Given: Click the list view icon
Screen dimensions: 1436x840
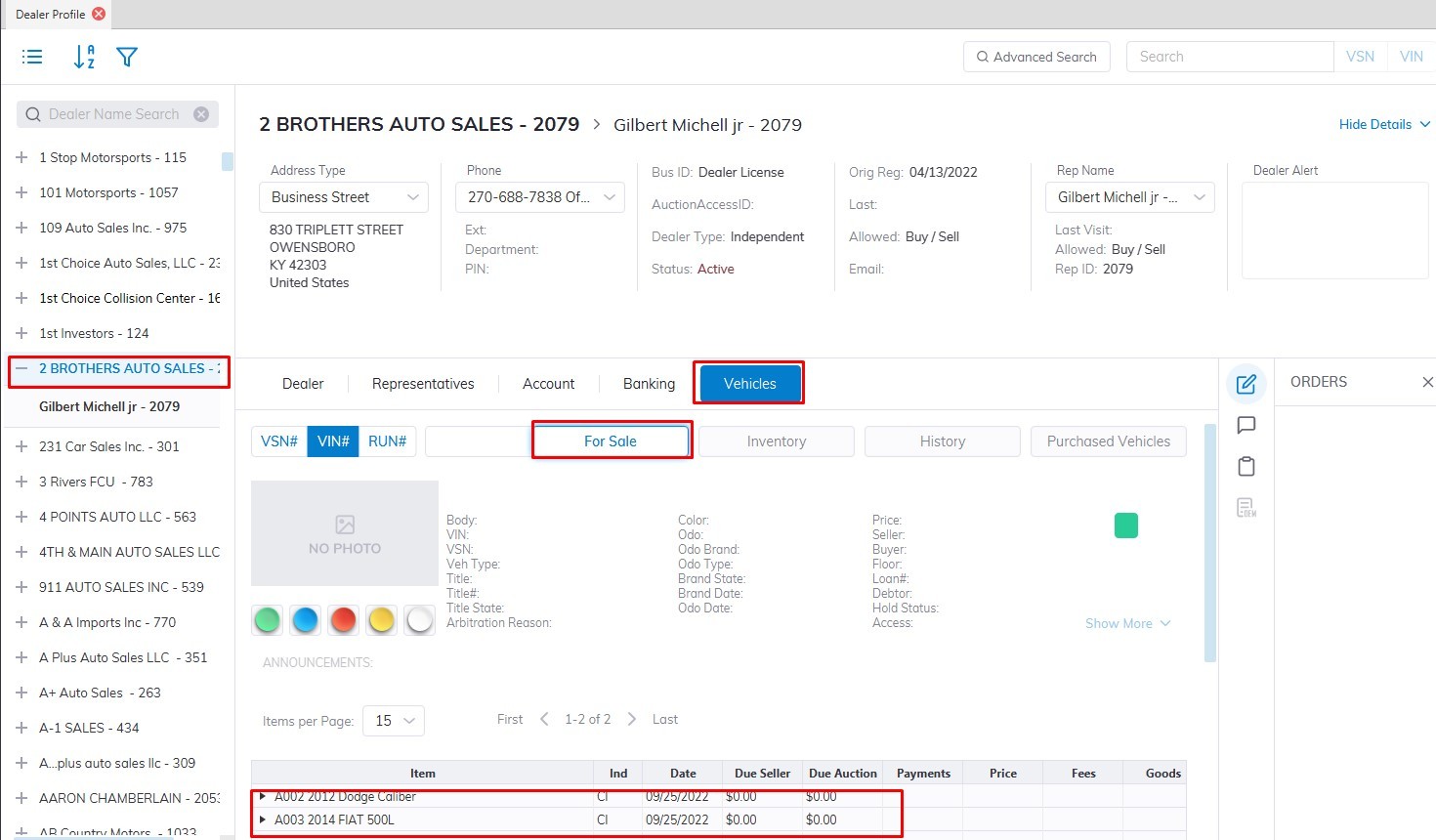Looking at the screenshot, I should (x=32, y=57).
